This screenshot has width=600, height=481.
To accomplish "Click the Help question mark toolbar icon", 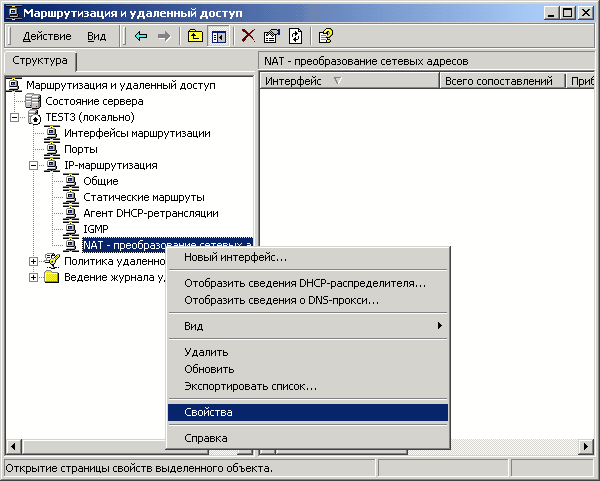I will pos(325,36).
